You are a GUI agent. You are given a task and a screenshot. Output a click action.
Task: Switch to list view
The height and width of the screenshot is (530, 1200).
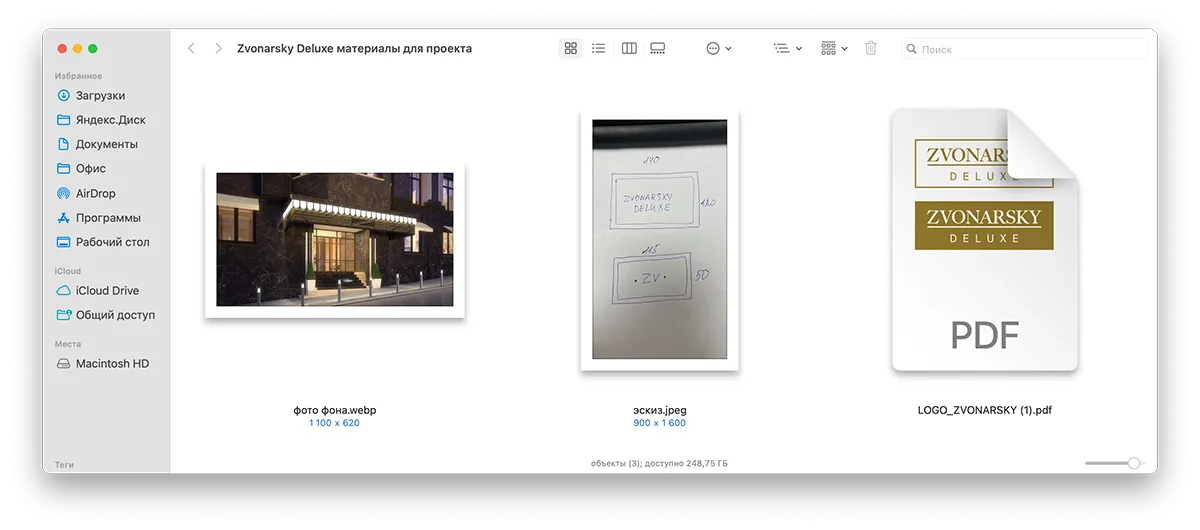(599, 48)
